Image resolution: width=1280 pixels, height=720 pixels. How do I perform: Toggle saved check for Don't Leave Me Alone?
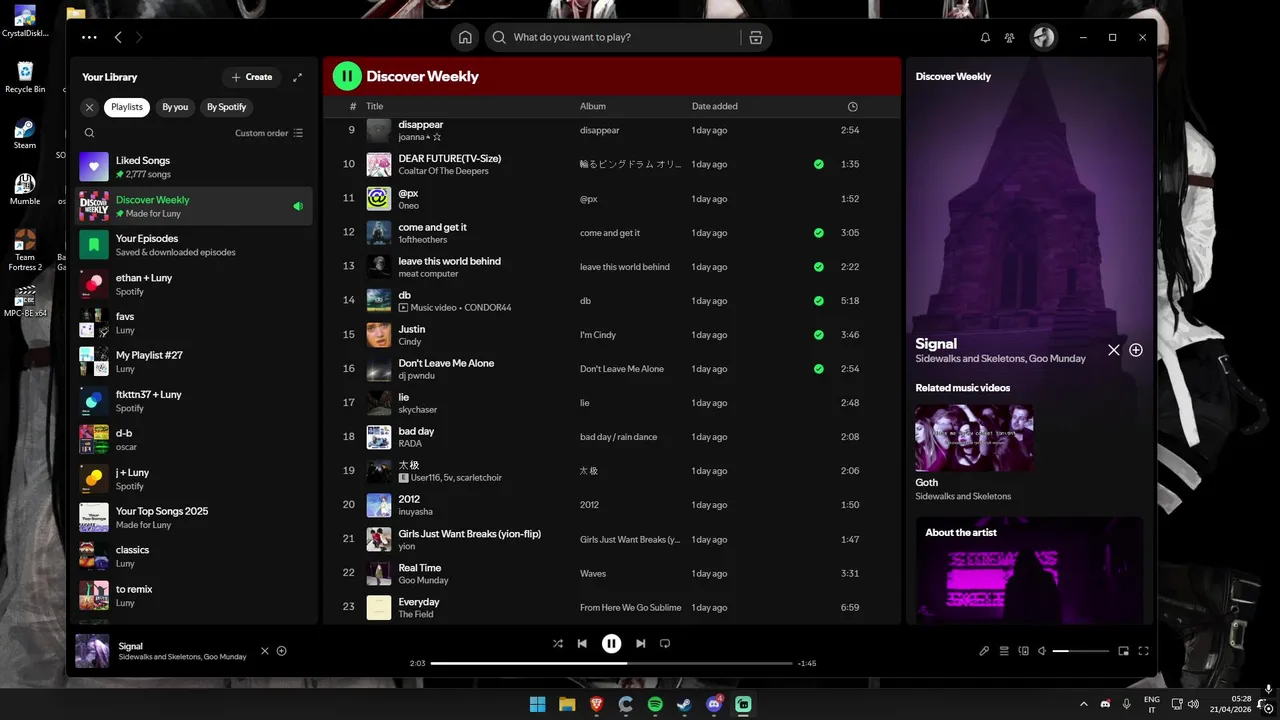point(819,369)
